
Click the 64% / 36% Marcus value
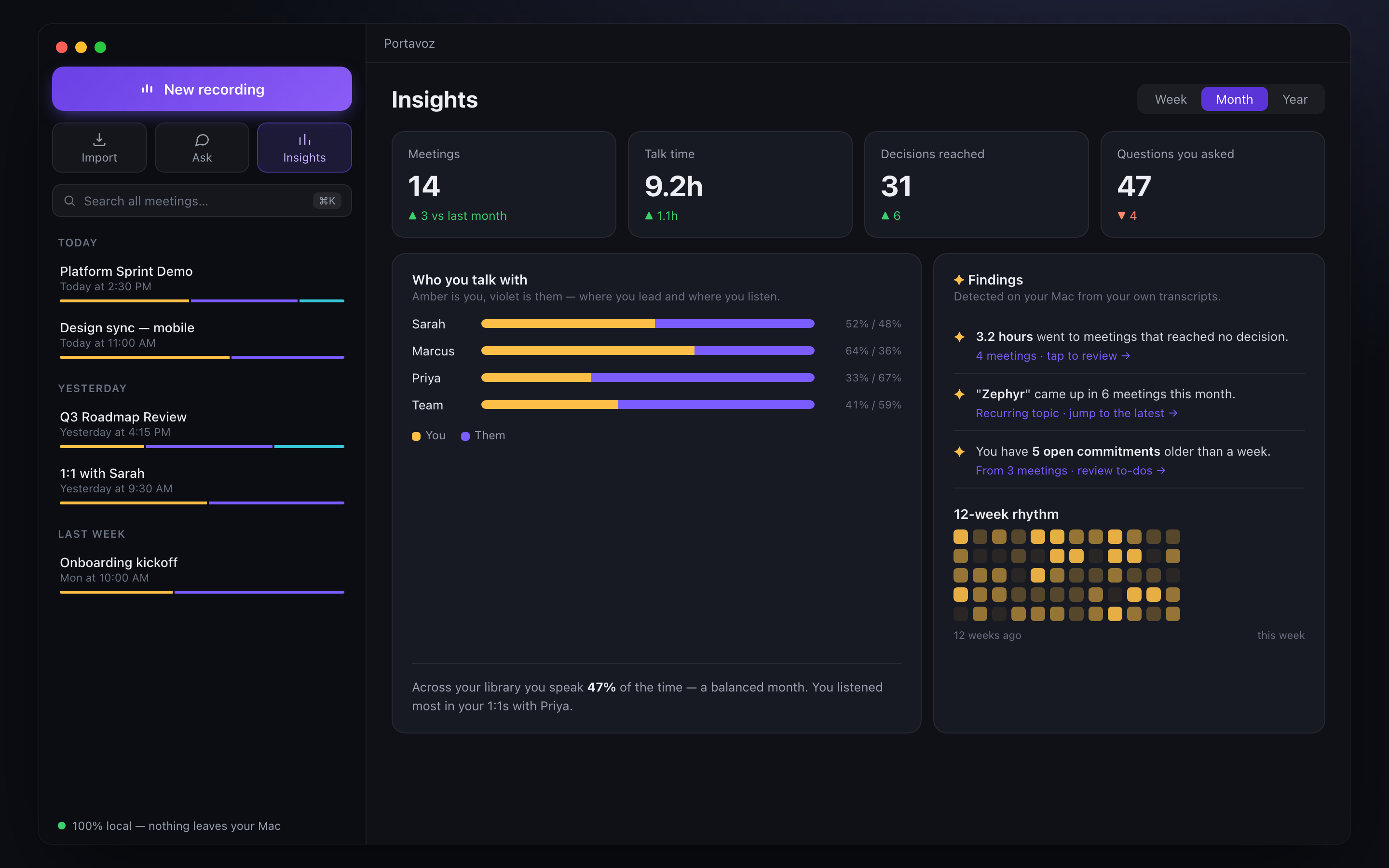coord(873,351)
